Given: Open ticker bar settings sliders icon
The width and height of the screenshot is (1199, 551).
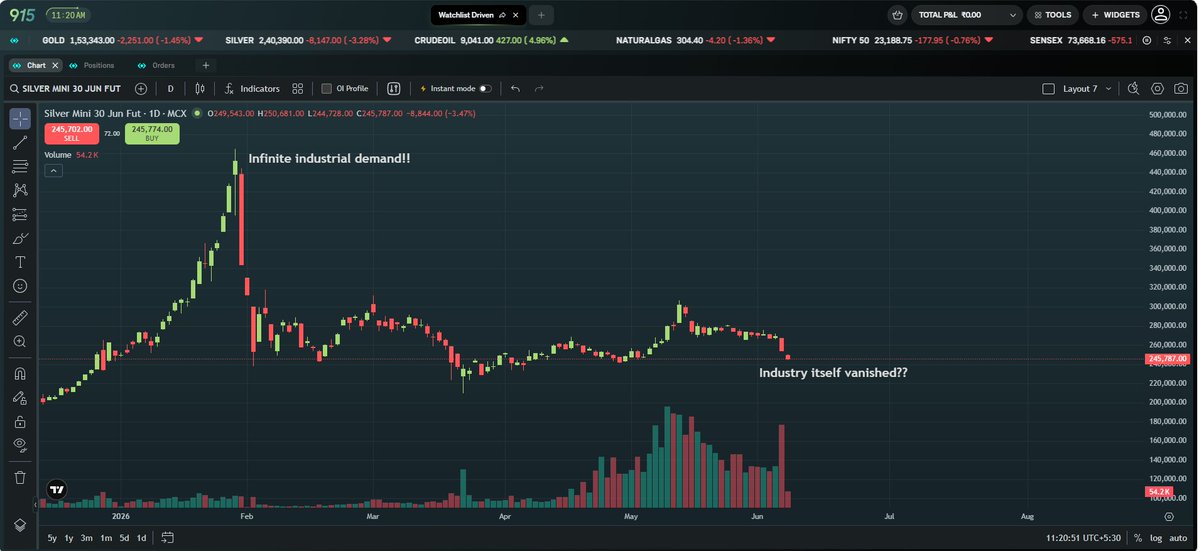Looking at the screenshot, I should (x=1167, y=40).
